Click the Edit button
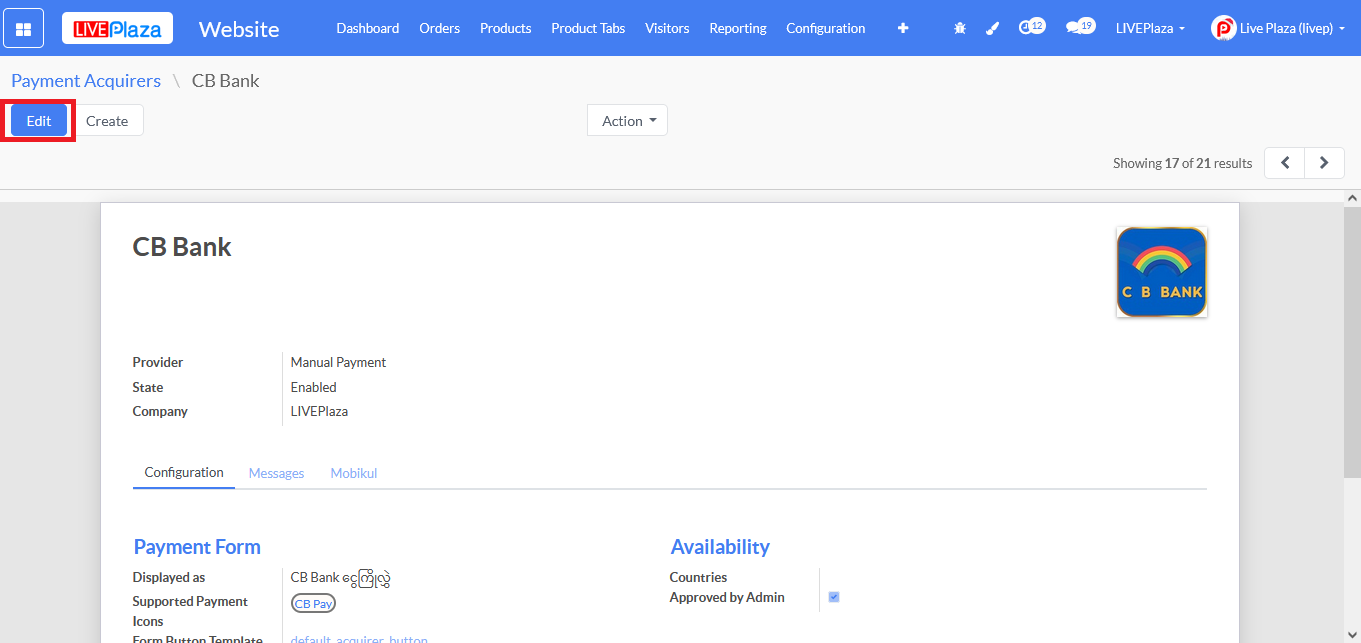 point(39,121)
